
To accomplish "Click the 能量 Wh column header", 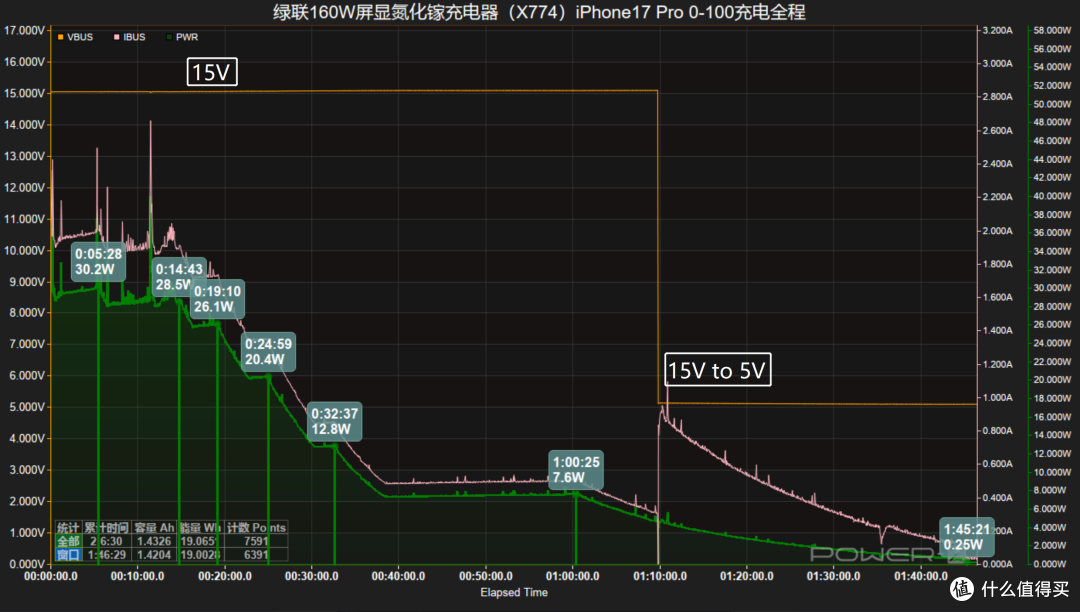I will 200,528.
